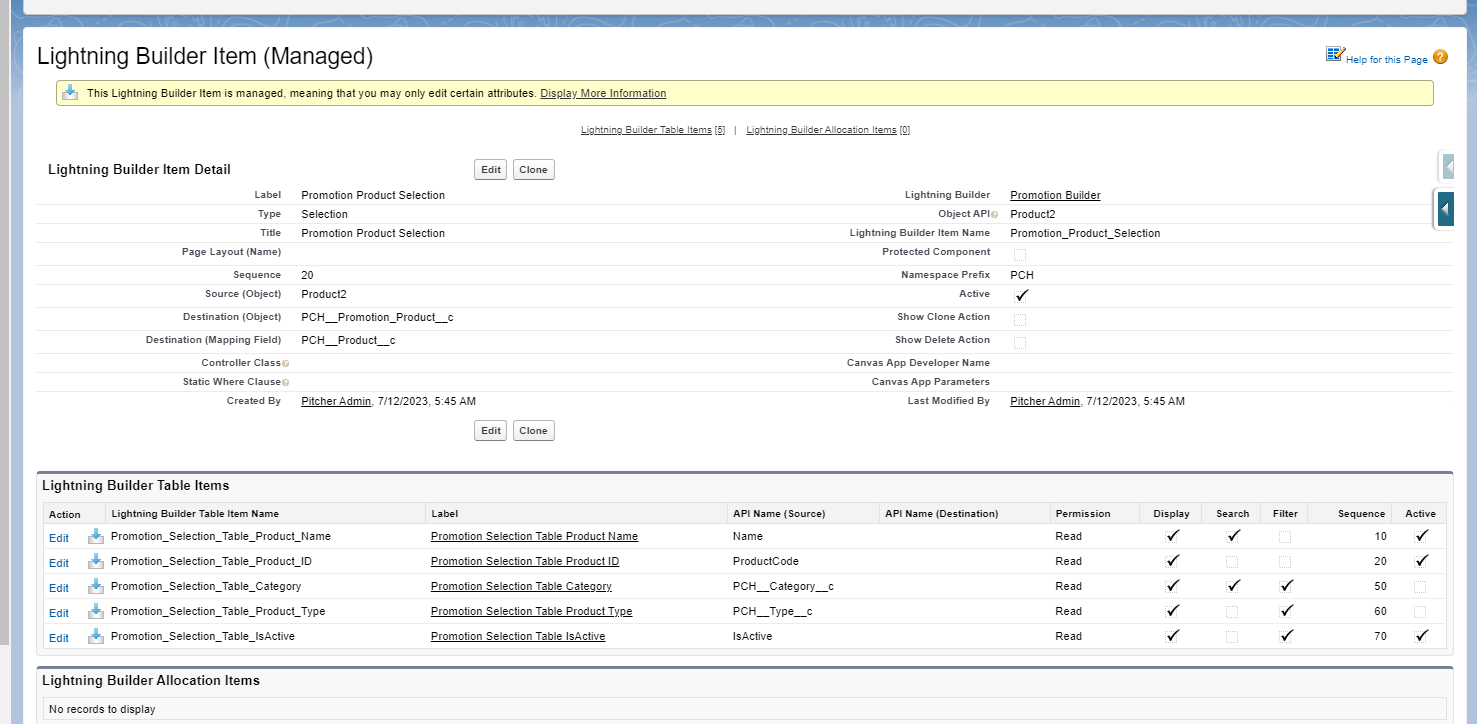
Task: Click the Sequence column header
Action: (1361, 513)
